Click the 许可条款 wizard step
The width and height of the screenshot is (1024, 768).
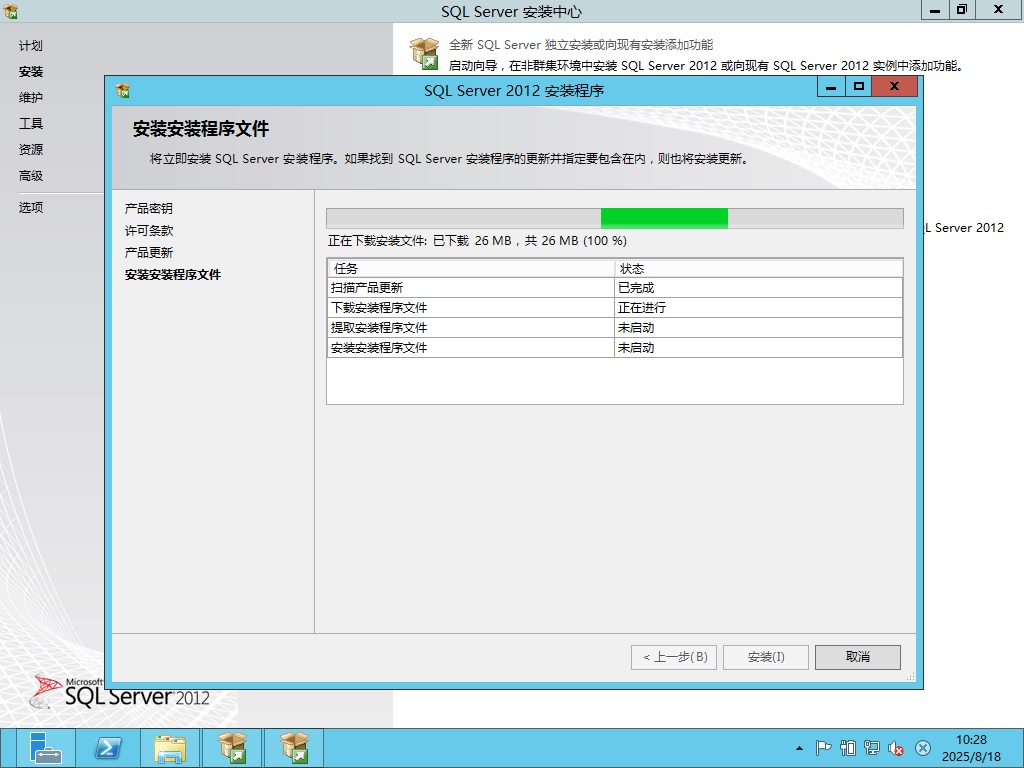tap(149, 231)
